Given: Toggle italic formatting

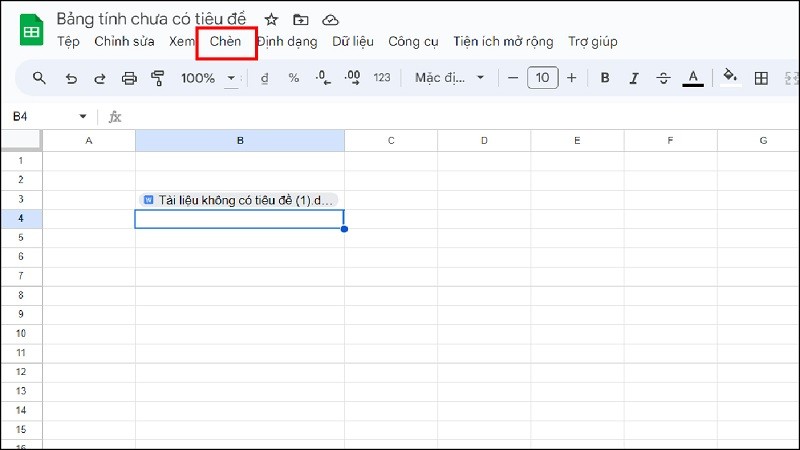Looking at the screenshot, I should pyautogui.click(x=634, y=78).
